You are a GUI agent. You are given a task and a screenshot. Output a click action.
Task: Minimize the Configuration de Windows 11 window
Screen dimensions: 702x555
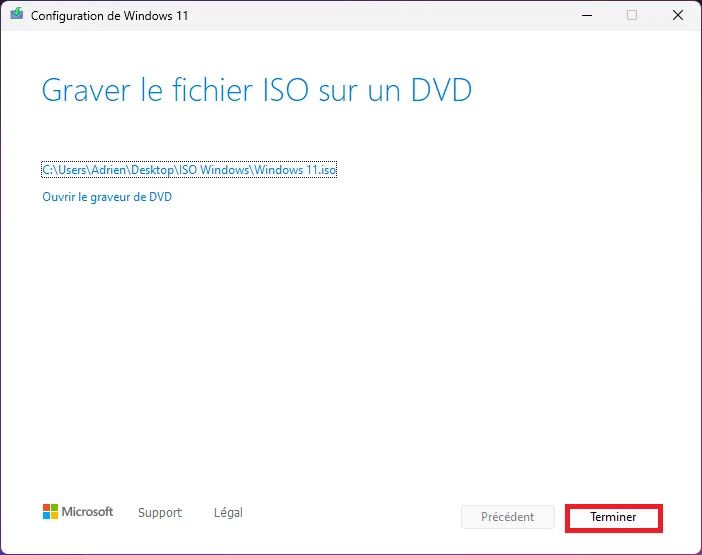587,15
